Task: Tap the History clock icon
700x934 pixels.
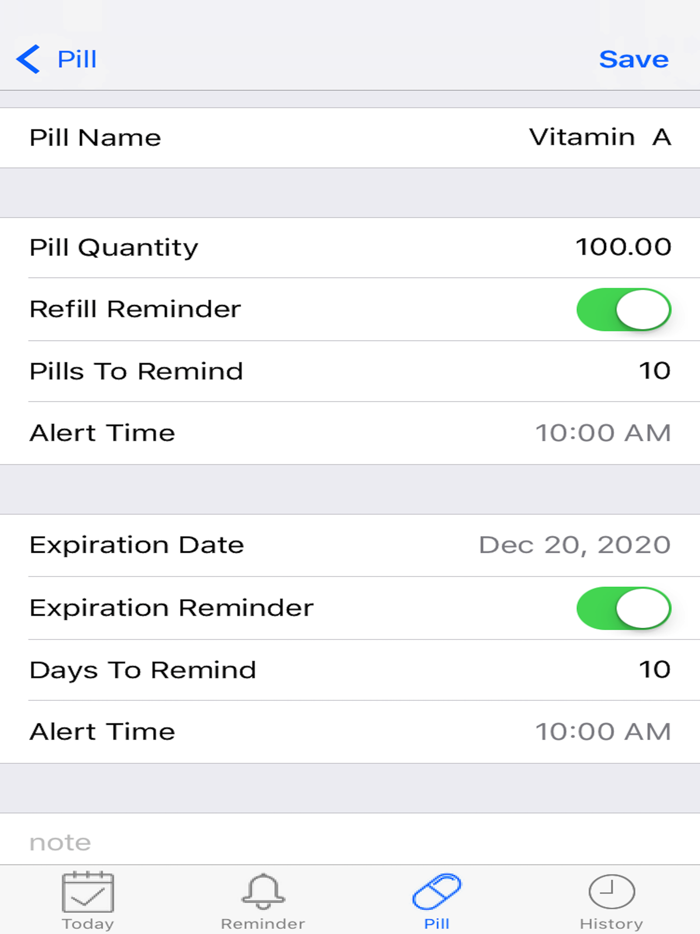Action: [611, 888]
